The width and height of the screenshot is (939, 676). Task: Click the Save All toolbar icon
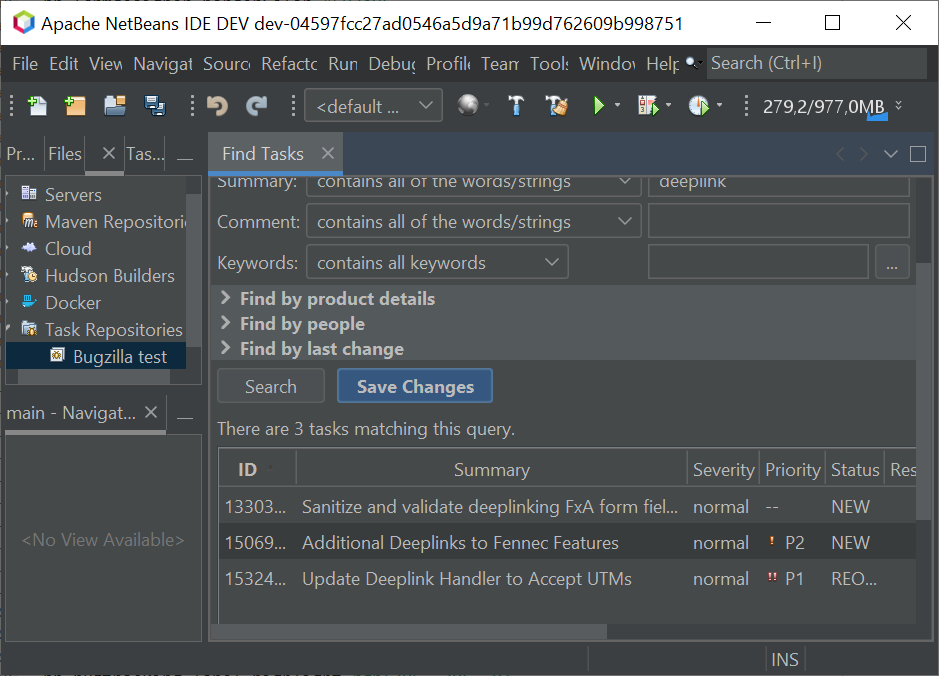(155, 106)
